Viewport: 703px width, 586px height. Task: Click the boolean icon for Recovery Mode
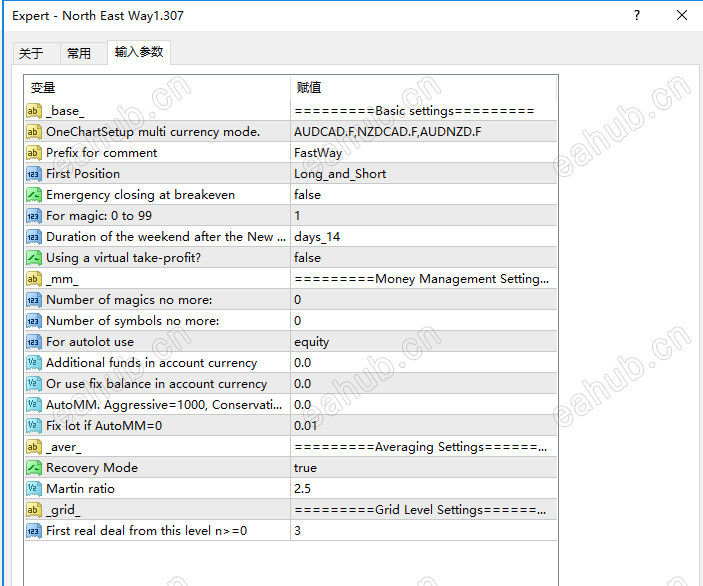tap(34, 468)
